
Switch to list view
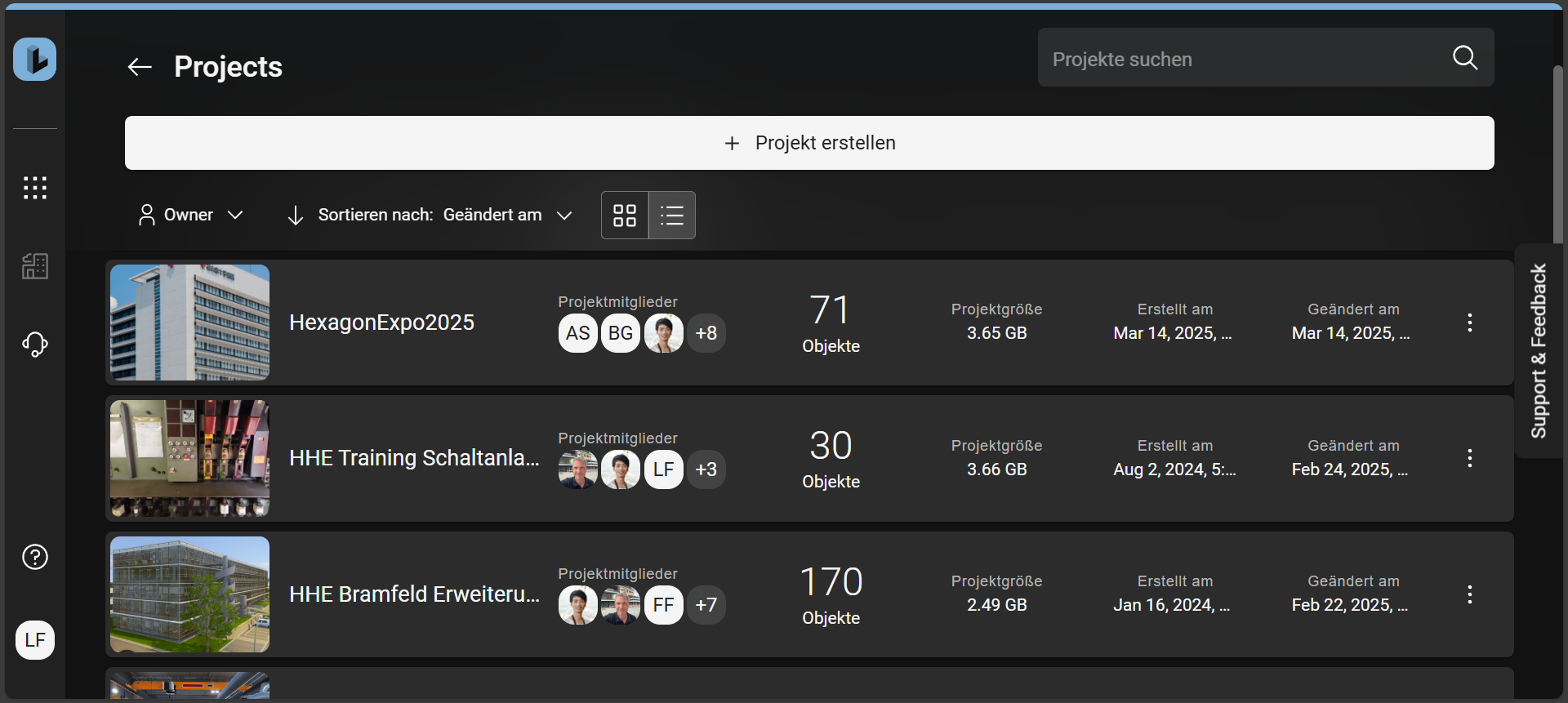click(x=672, y=215)
